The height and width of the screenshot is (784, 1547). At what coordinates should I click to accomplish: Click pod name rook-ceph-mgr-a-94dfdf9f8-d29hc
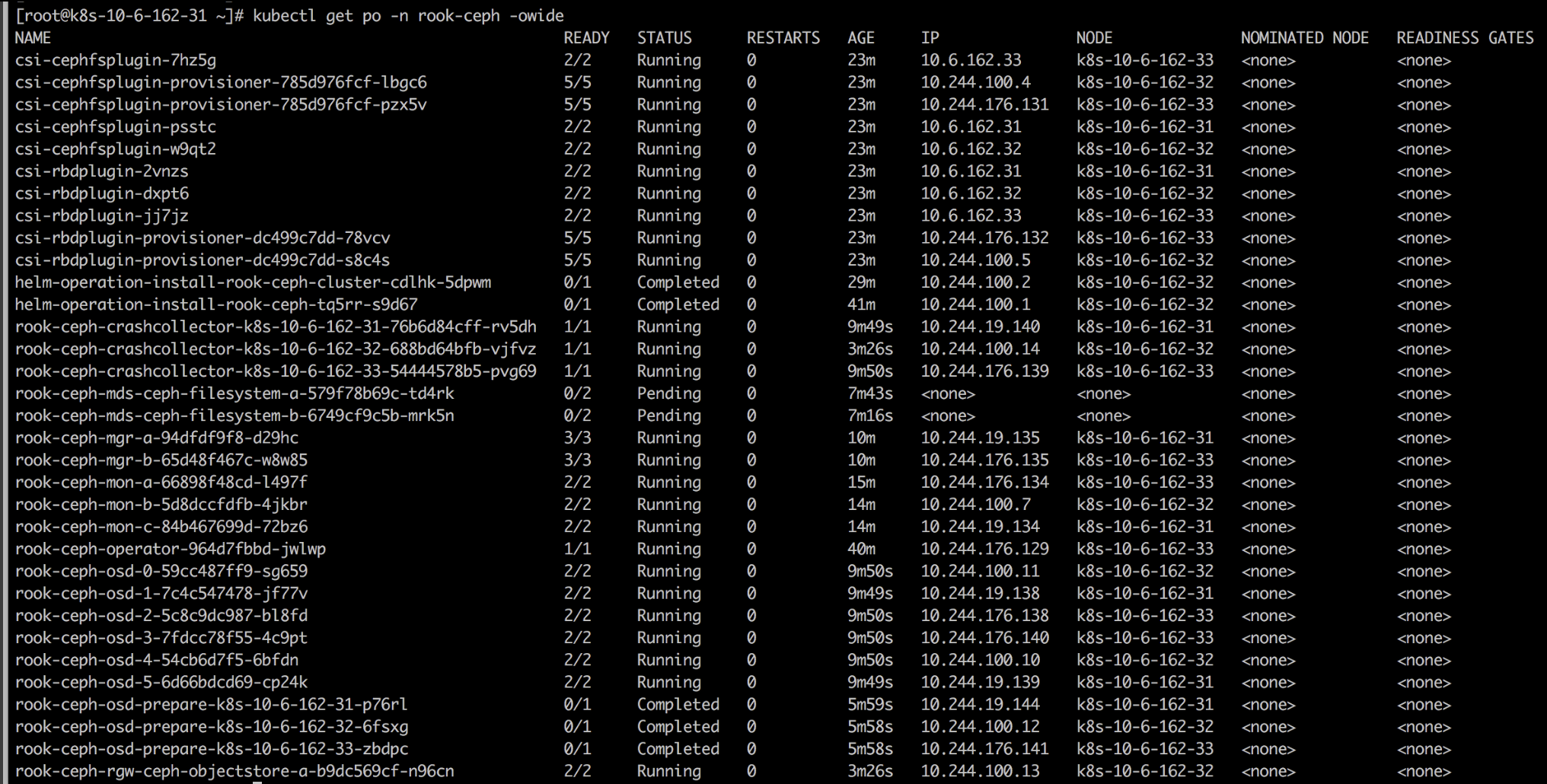click(157, 438)
